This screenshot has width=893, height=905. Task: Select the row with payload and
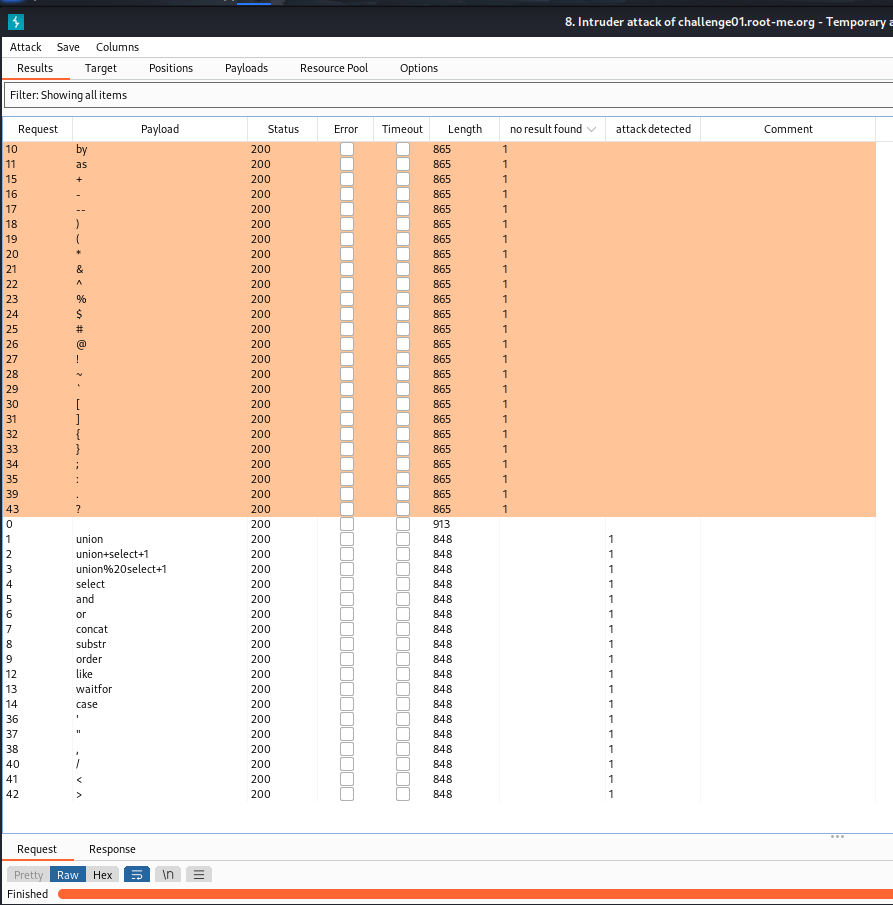[x=439, y=599]
